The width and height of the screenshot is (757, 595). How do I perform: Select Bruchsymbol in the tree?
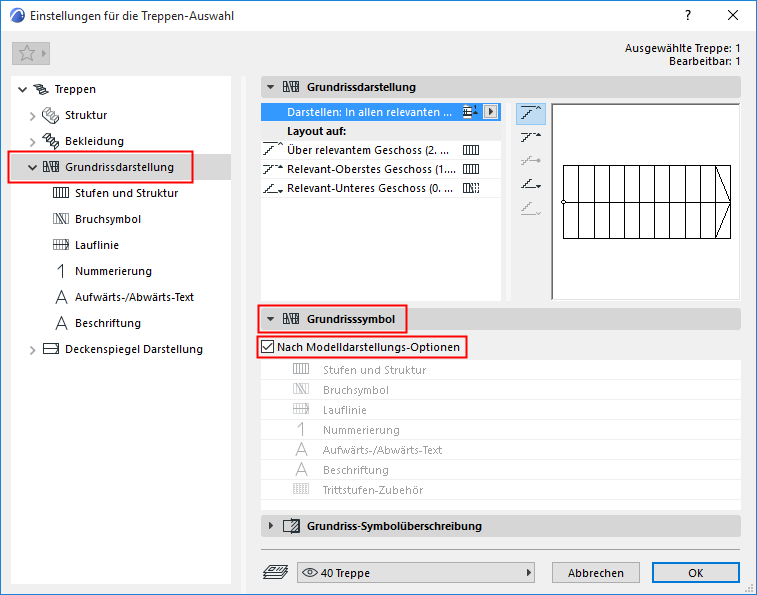click(108, 219)
